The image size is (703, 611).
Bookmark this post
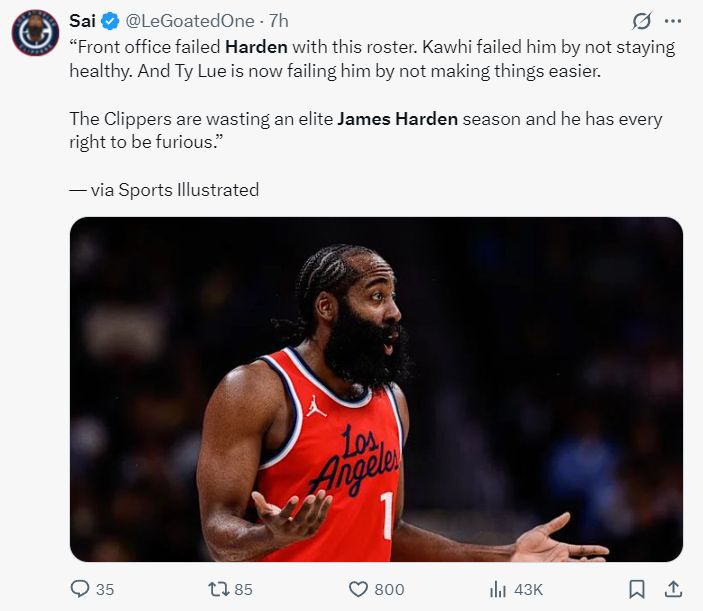(637, 589)
